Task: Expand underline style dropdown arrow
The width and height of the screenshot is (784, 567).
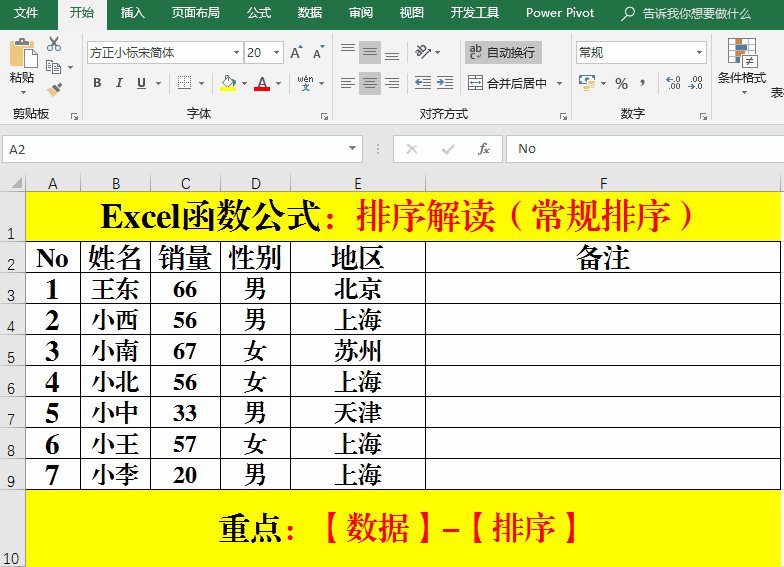Action: click(x=158, y=84)
